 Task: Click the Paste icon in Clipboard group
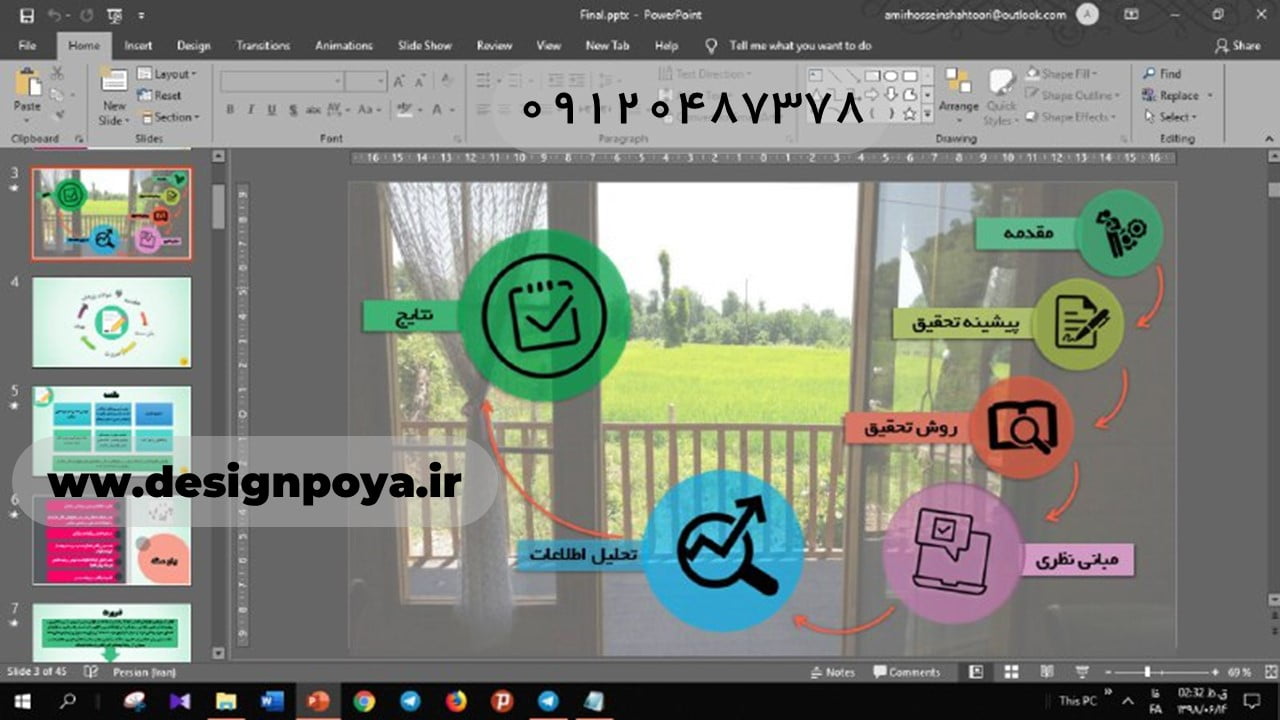[x=28, y=85]
